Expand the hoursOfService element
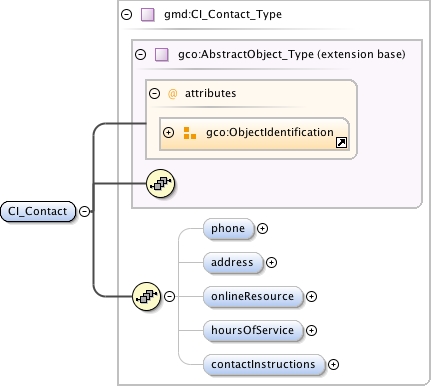Image resolution: width=432 pixels, height=387 pixels. click(x=311, y=330)
